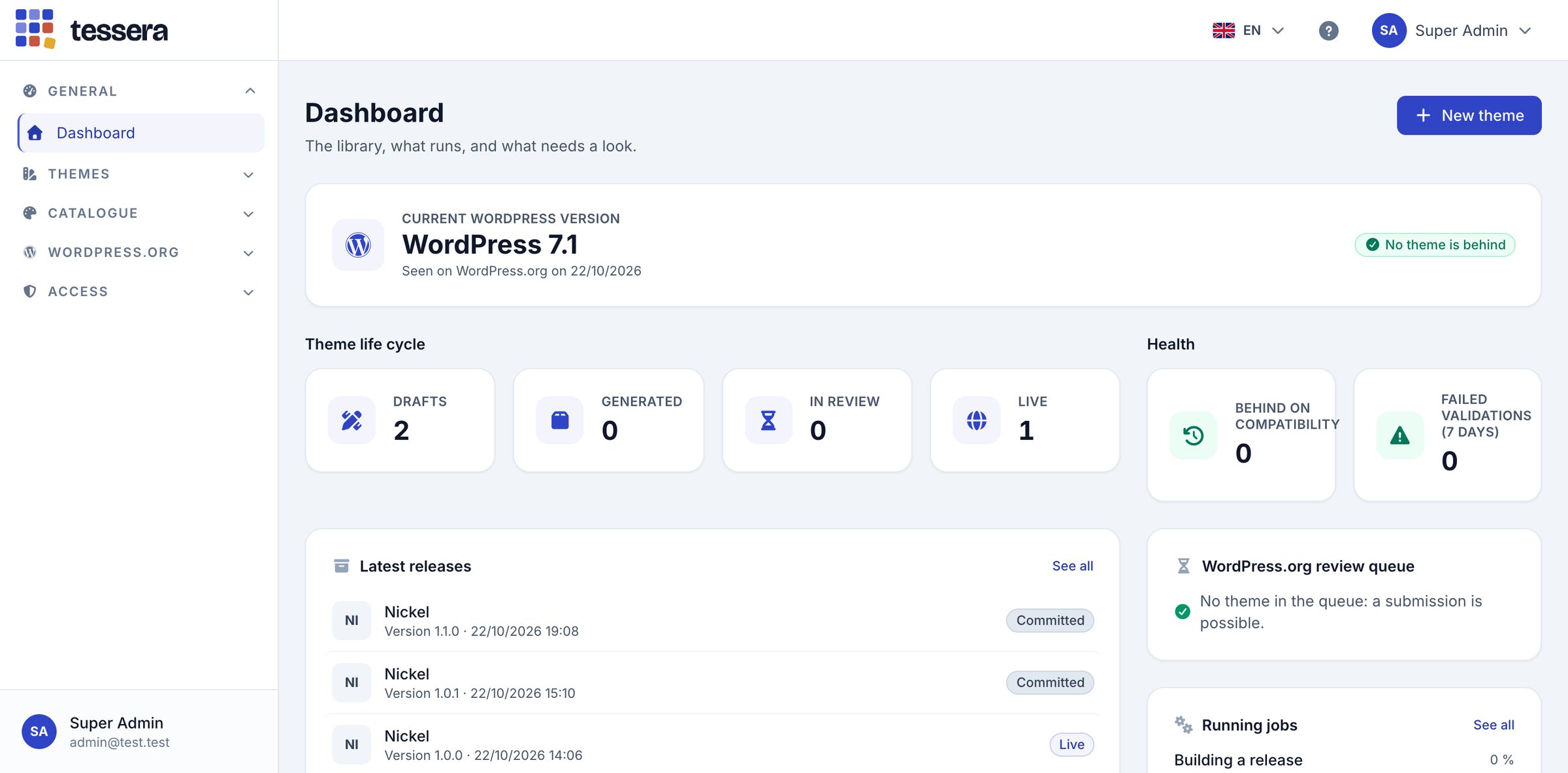Click the green check icon in review queue
Screen dimensions: 1568x773
(x=1183, y=612)
